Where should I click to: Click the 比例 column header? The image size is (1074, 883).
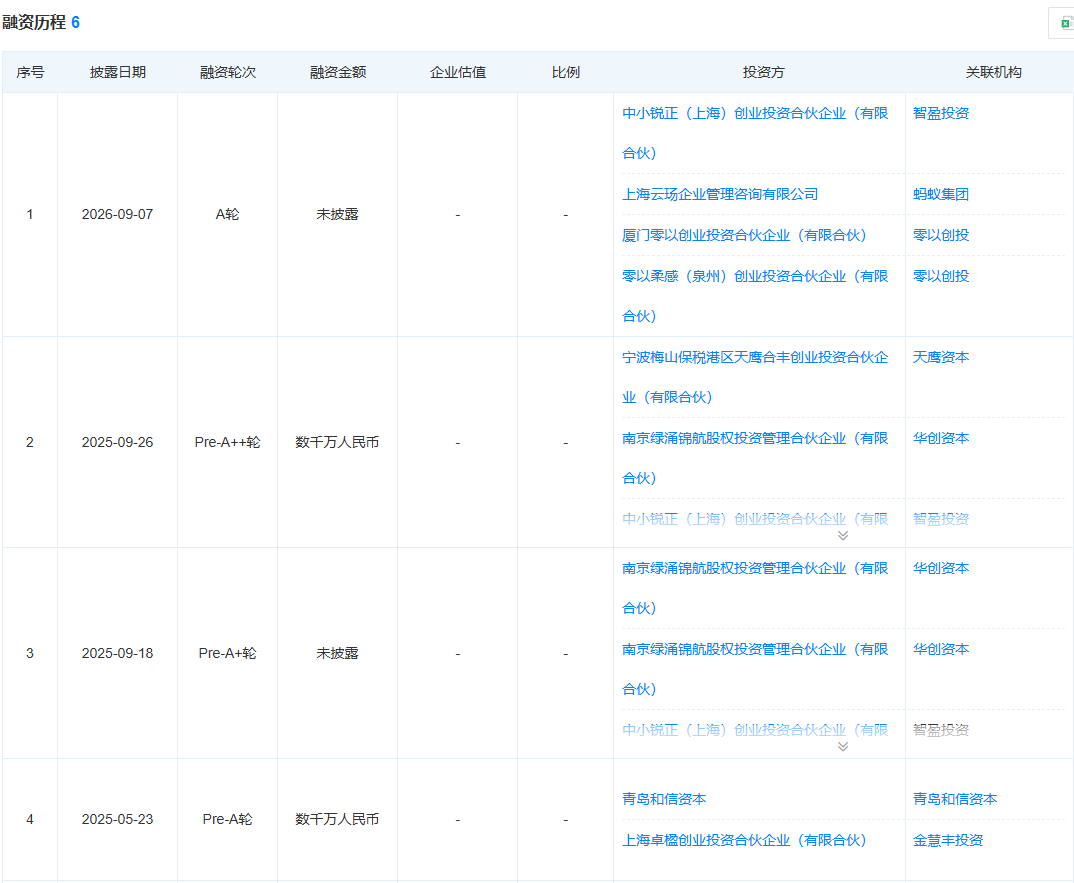(566, 73)
